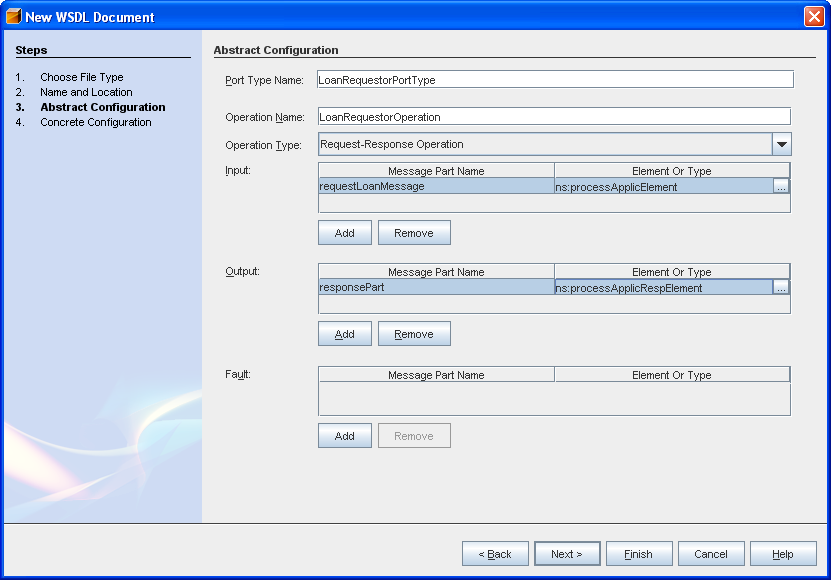Viewport: 831px width, 580px height.
Task: Remove the selected Output message part
Action: pos(414,334)
